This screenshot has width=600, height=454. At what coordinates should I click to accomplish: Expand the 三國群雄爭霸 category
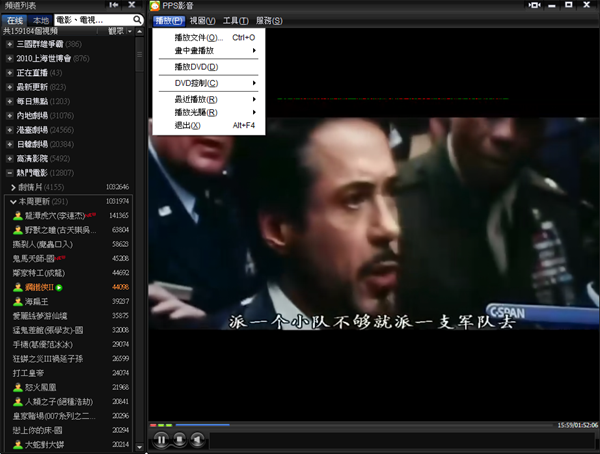coord(9,44)
